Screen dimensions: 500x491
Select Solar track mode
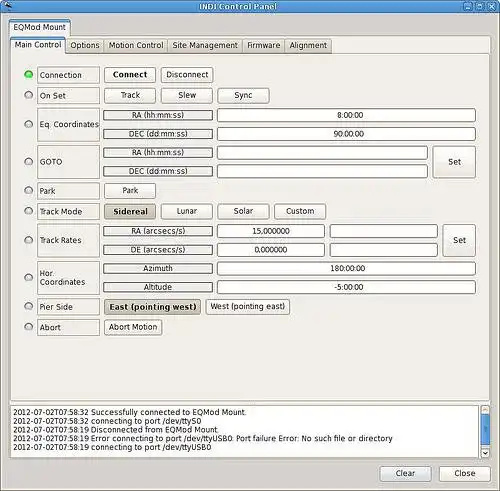click(x=243, y=211)
